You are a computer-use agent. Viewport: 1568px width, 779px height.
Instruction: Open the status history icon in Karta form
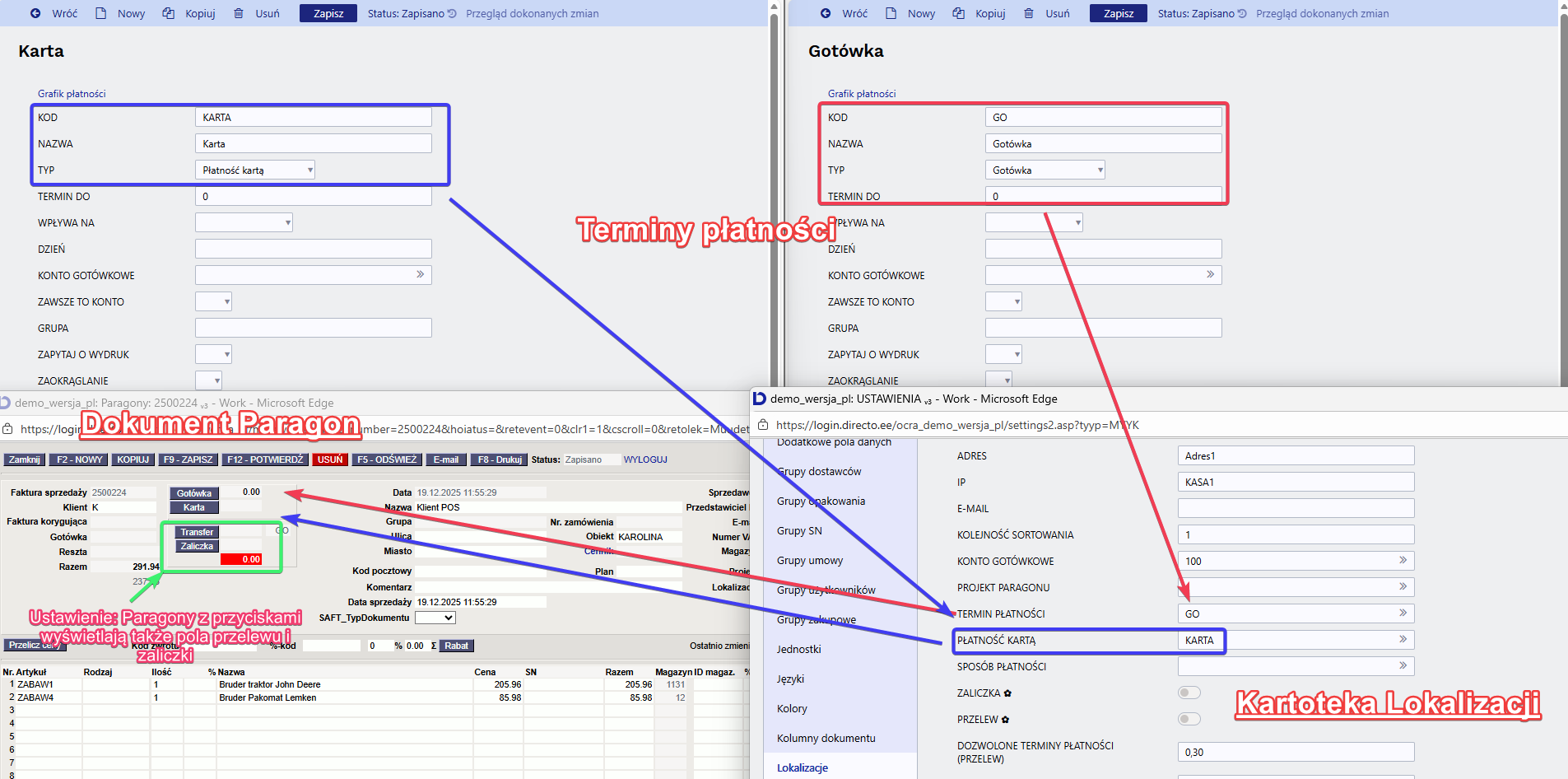coord(452,14)
